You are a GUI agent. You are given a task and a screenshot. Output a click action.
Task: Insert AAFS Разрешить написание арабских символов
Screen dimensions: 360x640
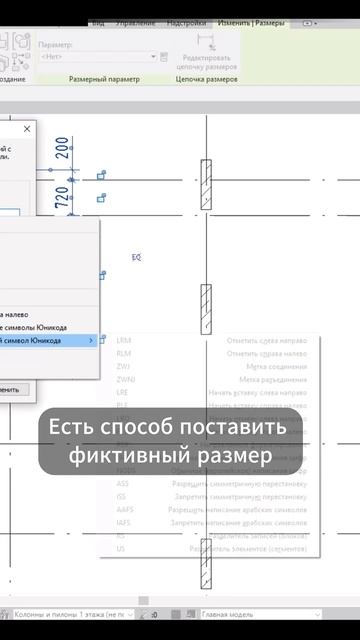(211, 510)
